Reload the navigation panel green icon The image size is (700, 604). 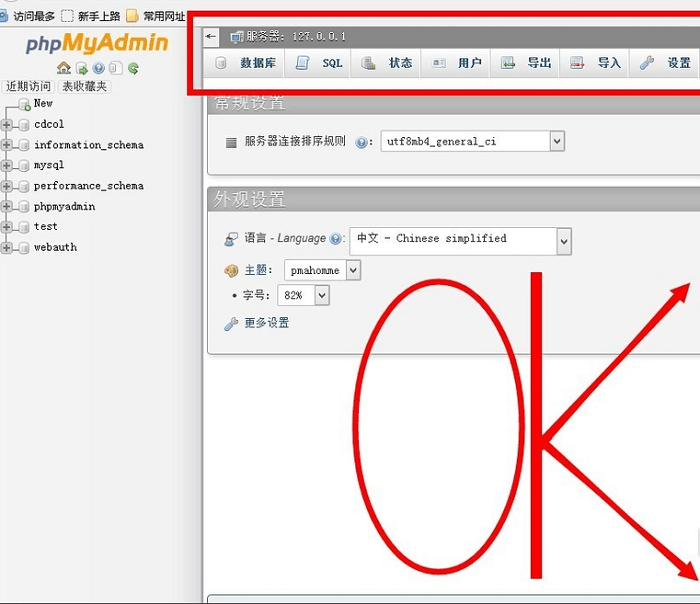(x=133, y=68)
